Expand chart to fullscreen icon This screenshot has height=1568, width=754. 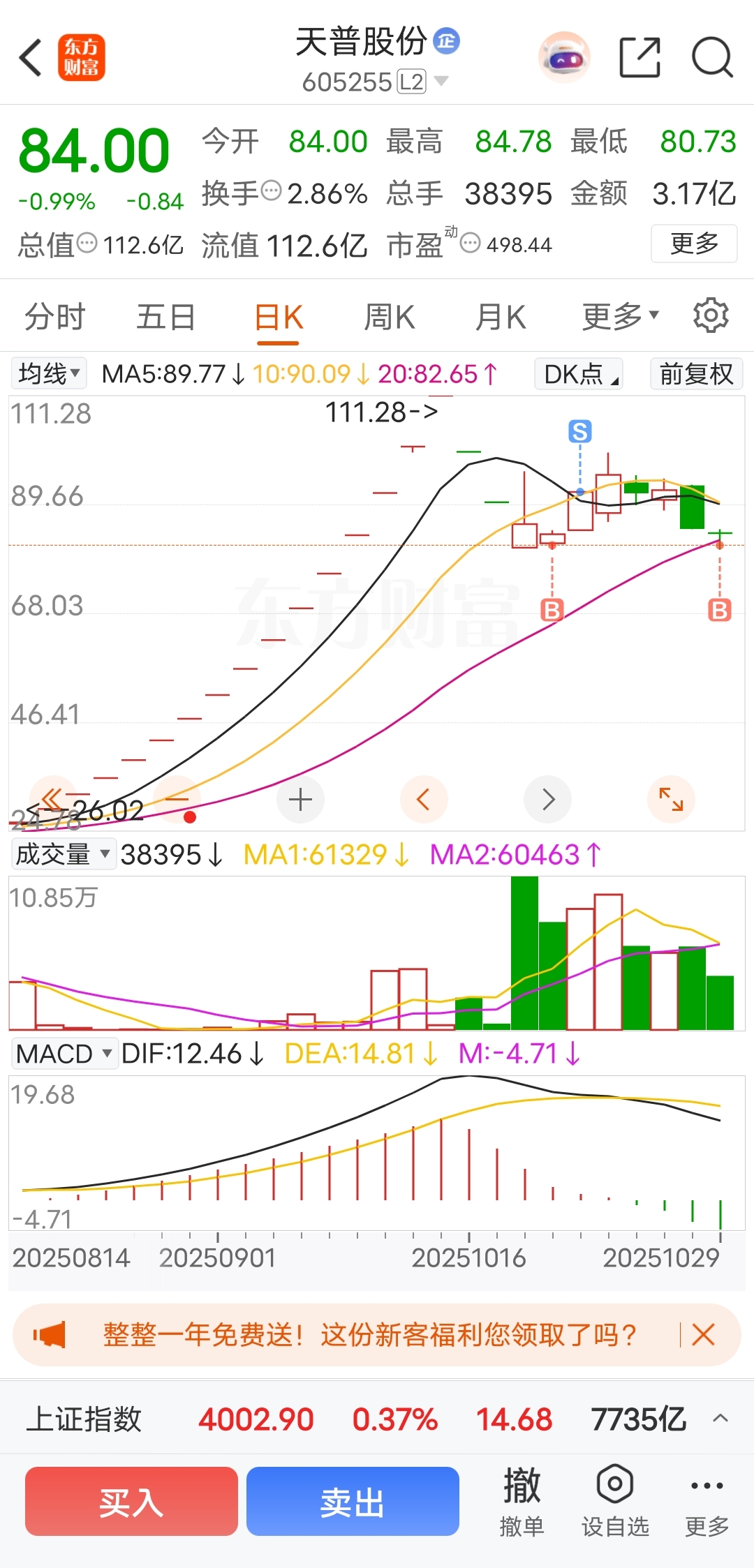pos(671,799)
